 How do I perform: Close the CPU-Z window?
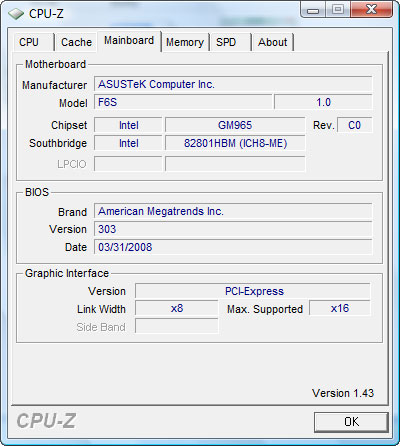point(371,9)
